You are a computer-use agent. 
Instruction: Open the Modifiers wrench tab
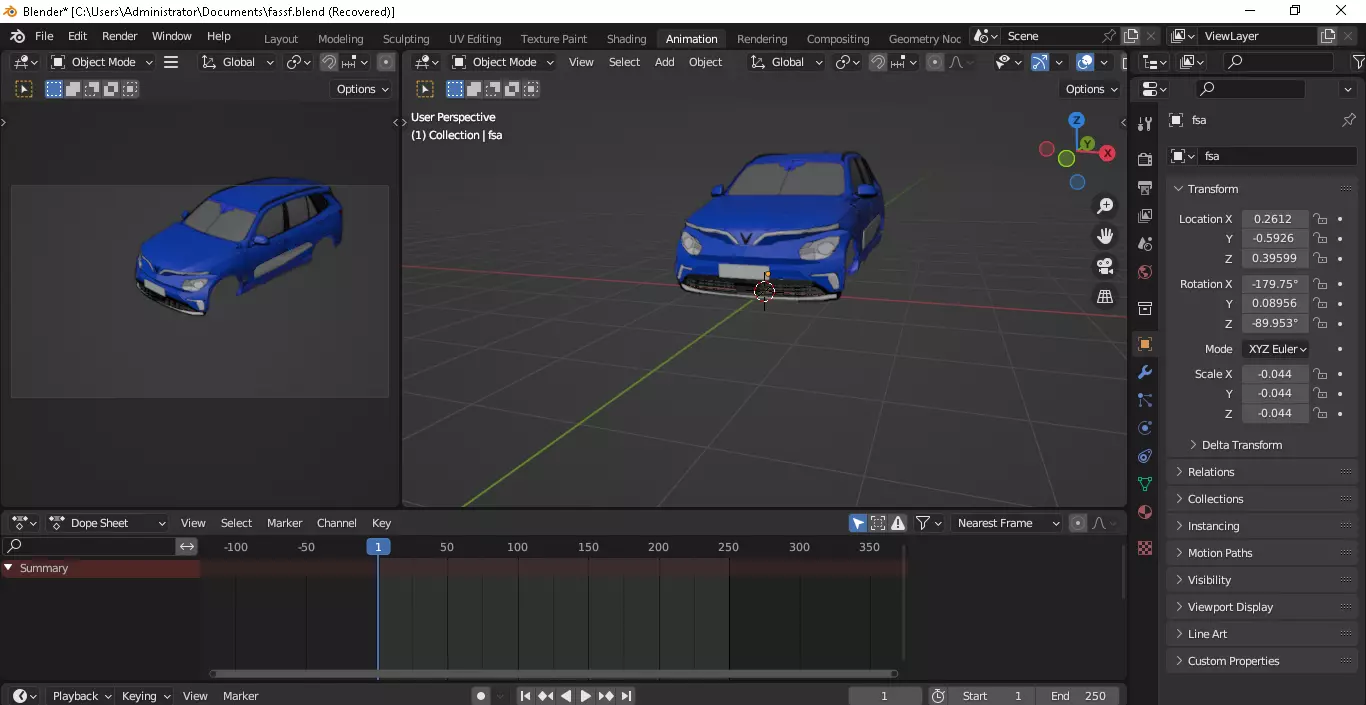[x=1145, y=372]
